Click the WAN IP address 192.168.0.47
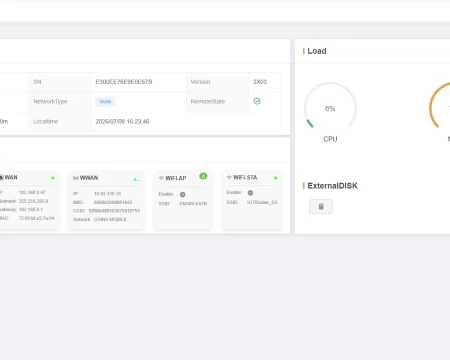 pos(32,192)
